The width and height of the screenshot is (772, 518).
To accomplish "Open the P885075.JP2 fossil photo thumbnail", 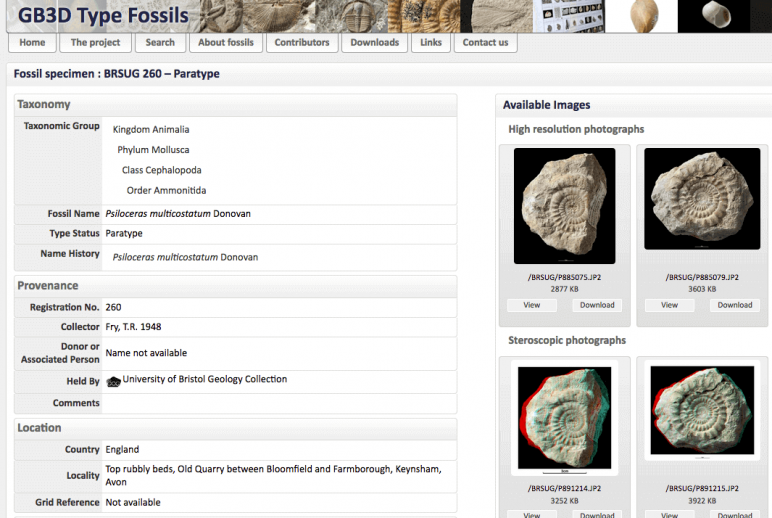I will click(564, 206).
